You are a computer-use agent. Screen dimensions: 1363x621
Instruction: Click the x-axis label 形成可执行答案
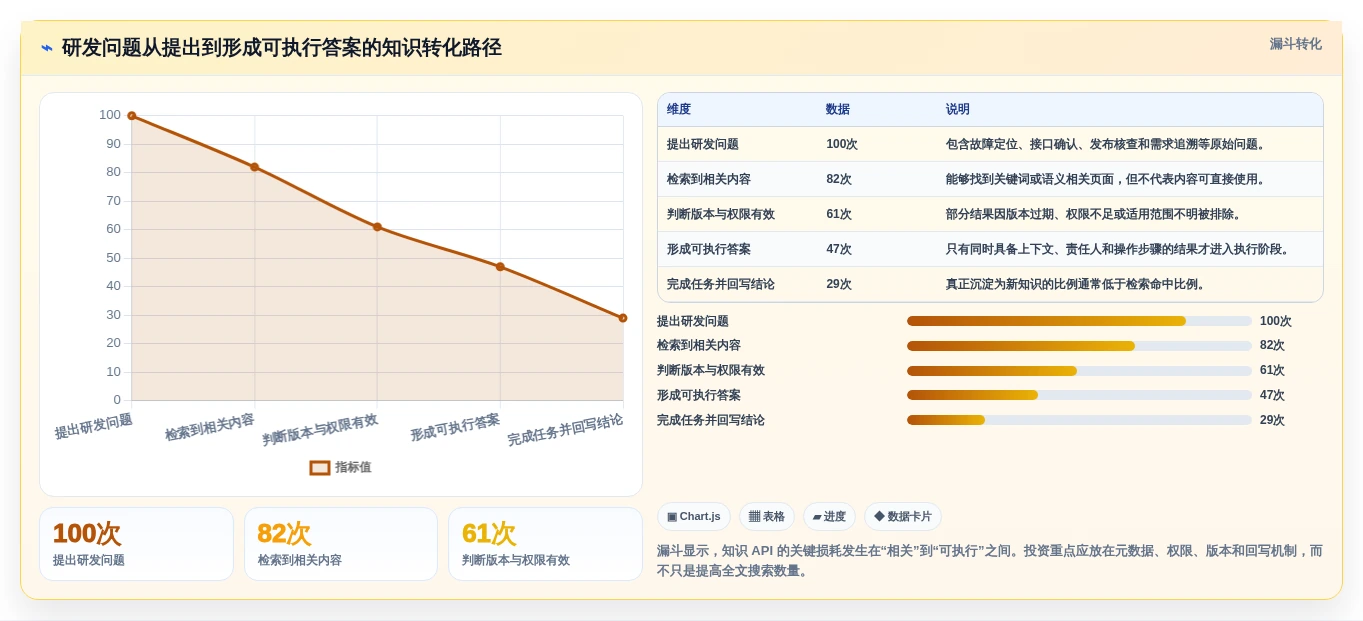tap(455, 428)
